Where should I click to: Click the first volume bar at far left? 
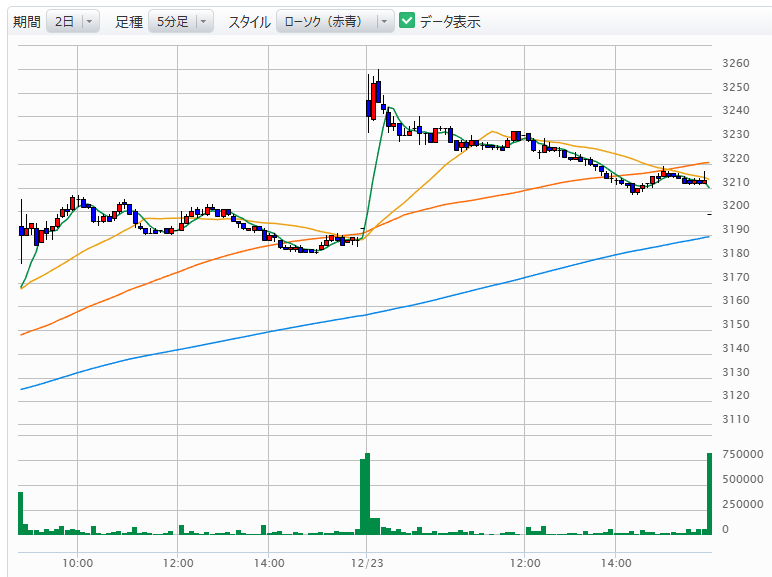click(x=20, y=513)
